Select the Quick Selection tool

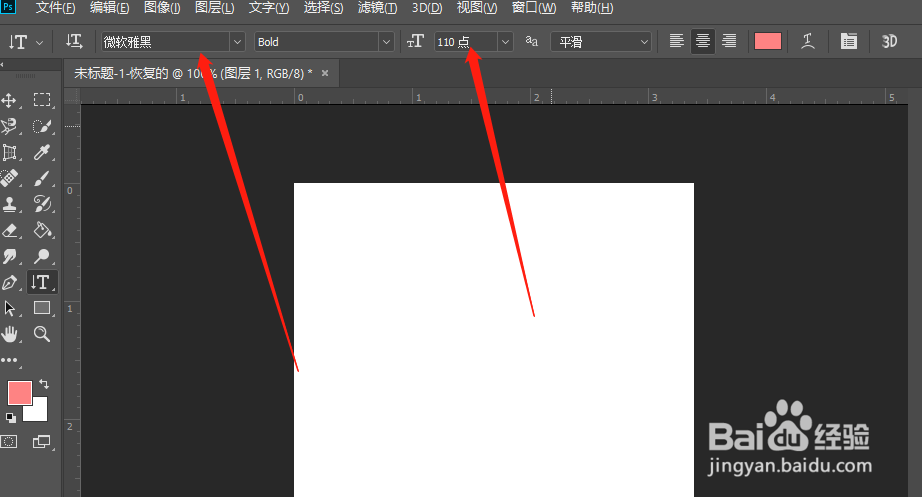pos(42,126)
